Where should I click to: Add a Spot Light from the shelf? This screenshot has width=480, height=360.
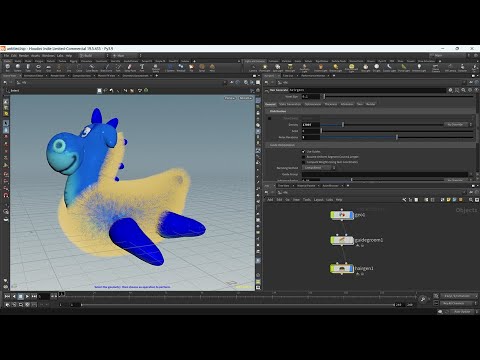pyautogui.click(x=278, y=68)
